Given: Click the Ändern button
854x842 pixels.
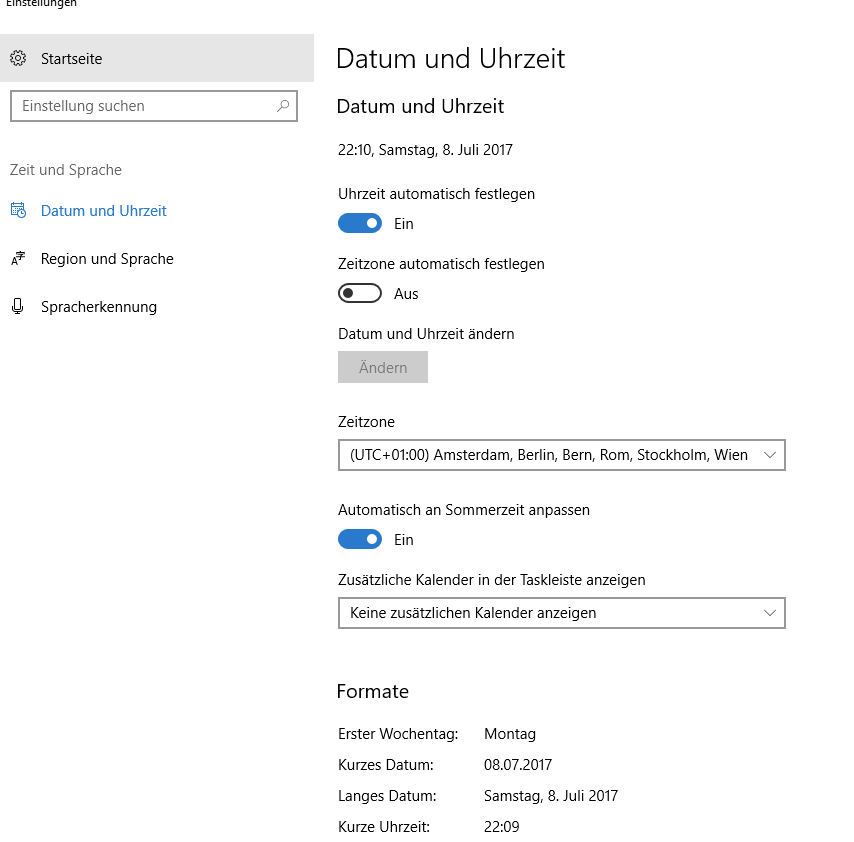Looking at the screenshot, I should click(383, 367).
